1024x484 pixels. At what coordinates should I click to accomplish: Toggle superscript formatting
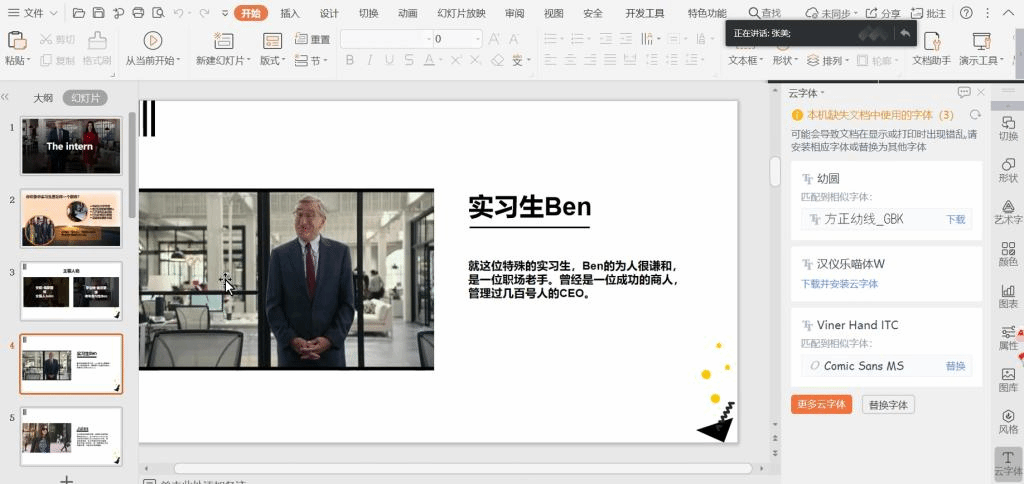pyautogui.click(x=455, y=60)
